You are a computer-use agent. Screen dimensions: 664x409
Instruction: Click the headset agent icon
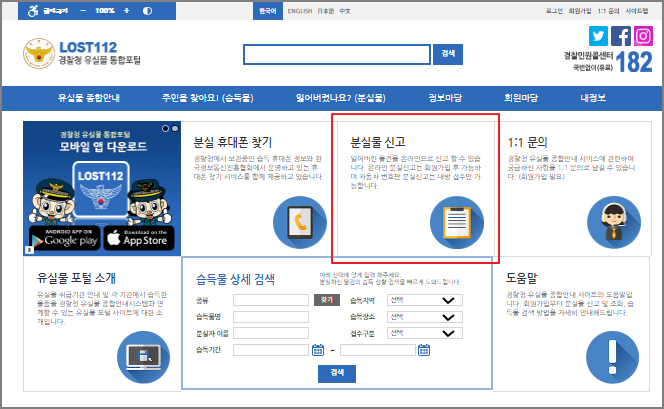614,222
